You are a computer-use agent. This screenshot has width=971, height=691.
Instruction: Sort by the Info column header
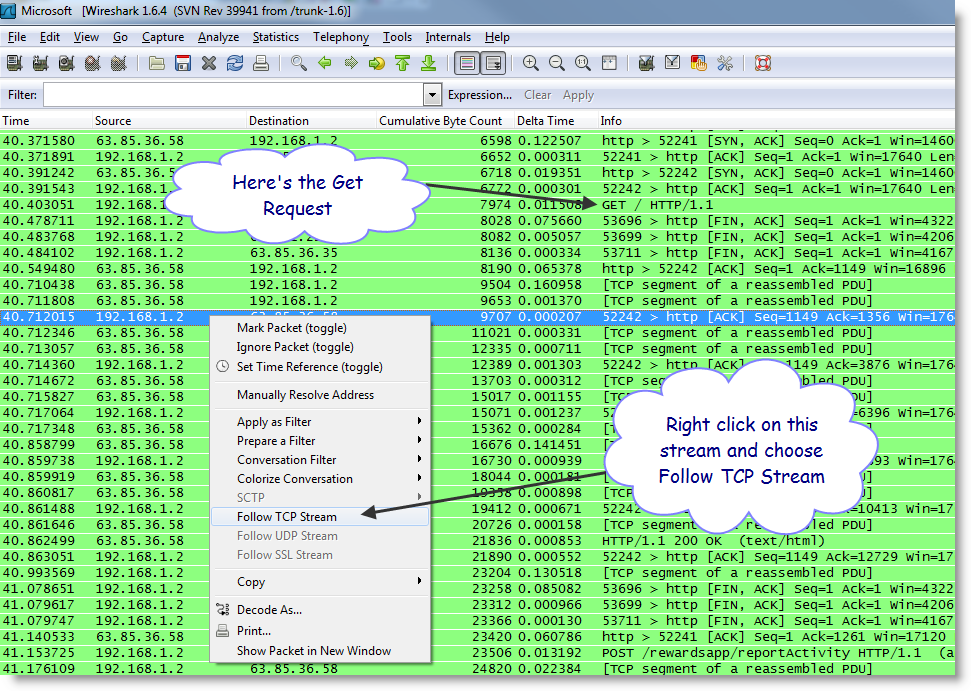[x=776, y=121]
